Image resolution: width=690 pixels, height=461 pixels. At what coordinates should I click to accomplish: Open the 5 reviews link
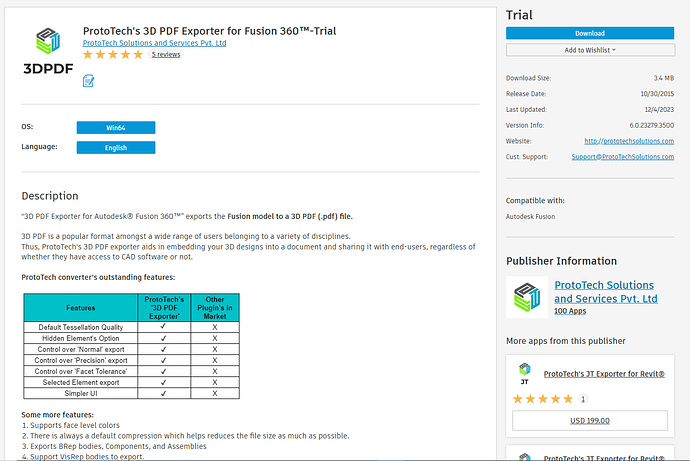pos(166,55)
